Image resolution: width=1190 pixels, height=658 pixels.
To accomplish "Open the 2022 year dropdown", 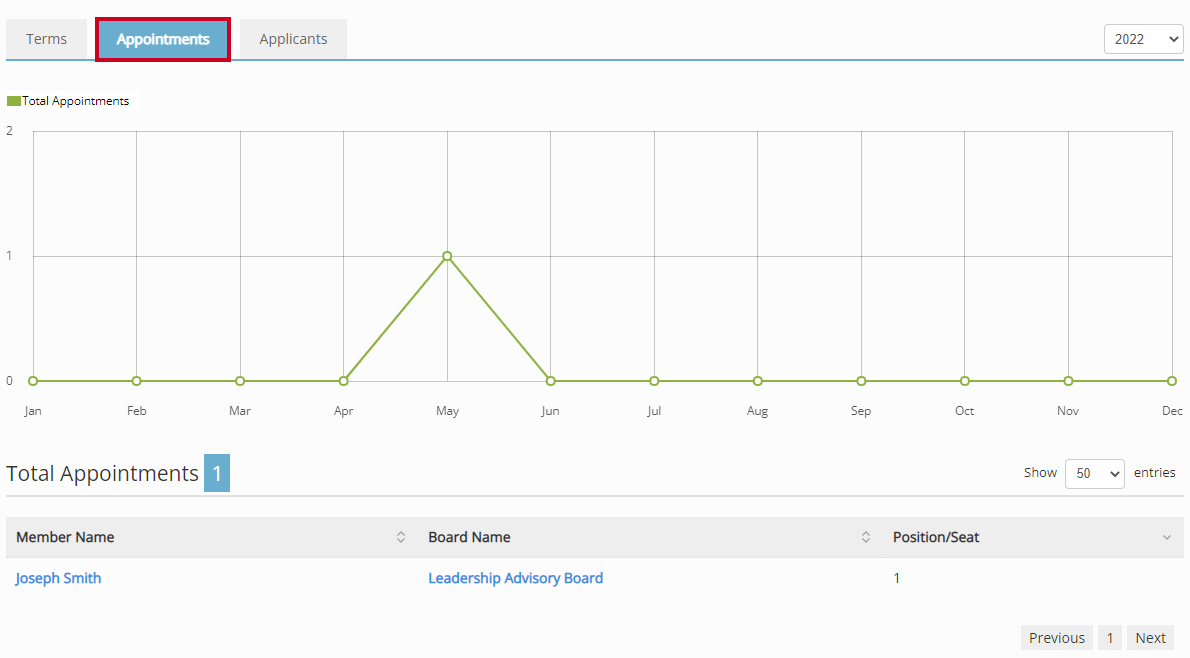I will click(1144, 39).
